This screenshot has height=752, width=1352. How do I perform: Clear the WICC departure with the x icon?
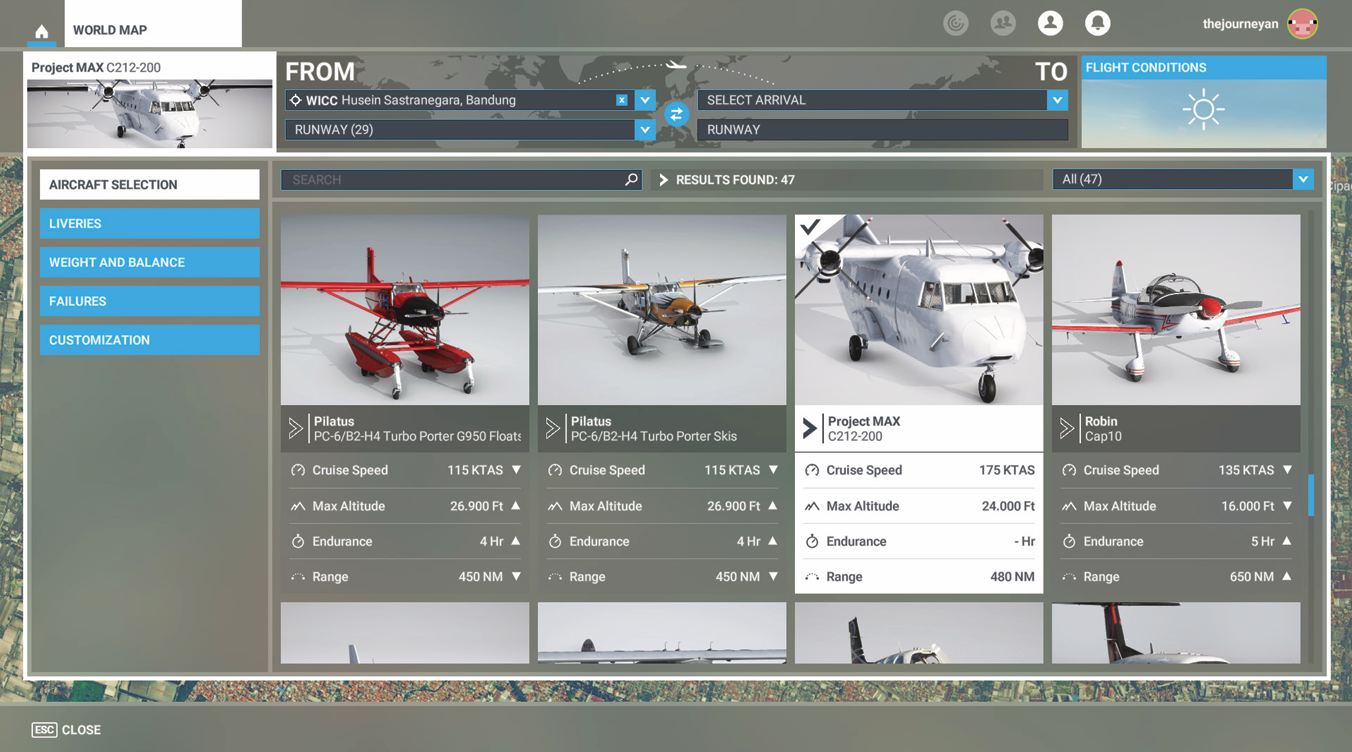(x=622, y=100)
